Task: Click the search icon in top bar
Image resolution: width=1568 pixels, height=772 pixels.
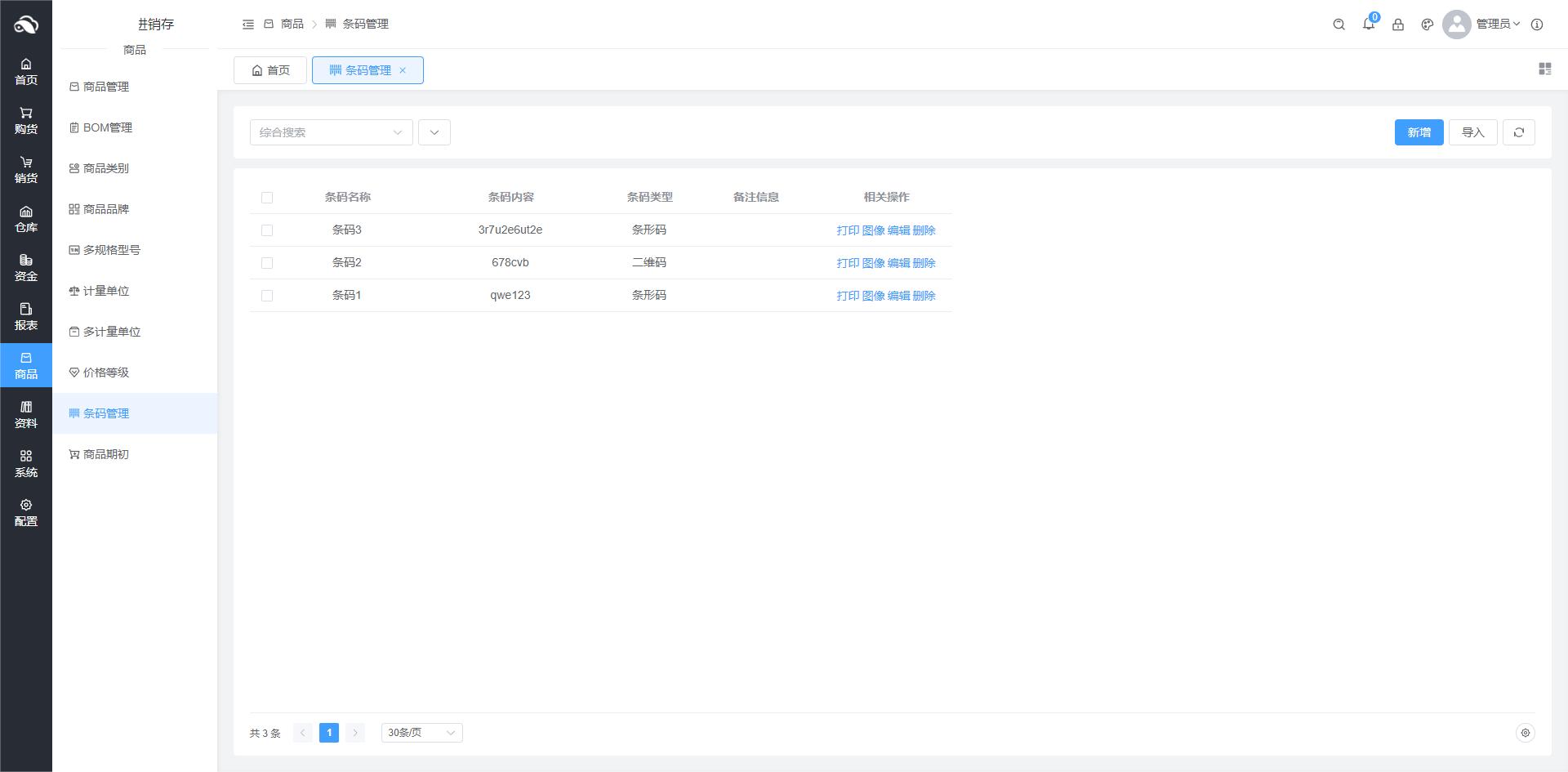Action: pyautogui.click(x=1339, y=25)
